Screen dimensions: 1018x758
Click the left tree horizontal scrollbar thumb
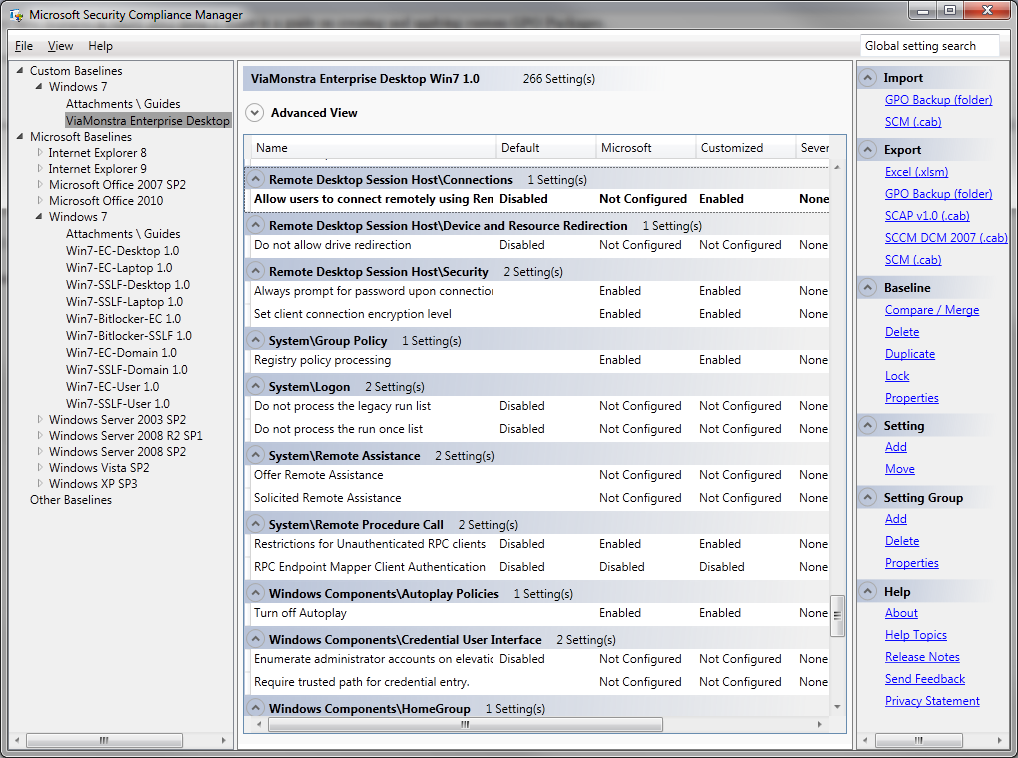[x=104, y=740]
